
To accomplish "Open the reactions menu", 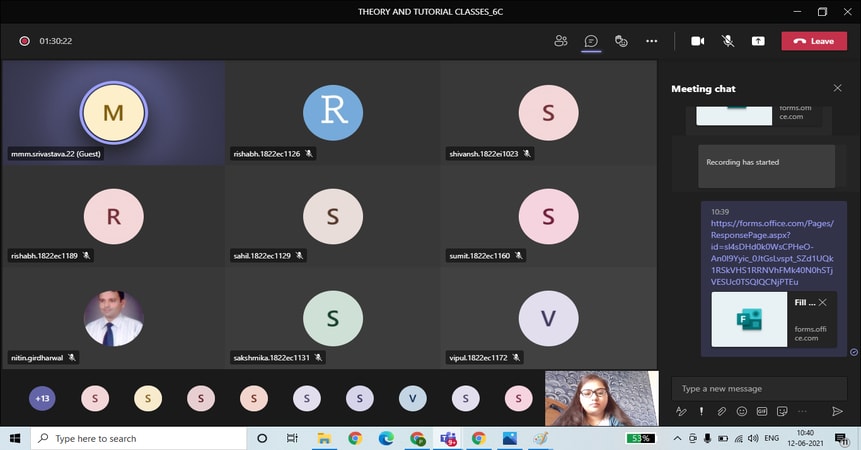I will tap(621, 41).
